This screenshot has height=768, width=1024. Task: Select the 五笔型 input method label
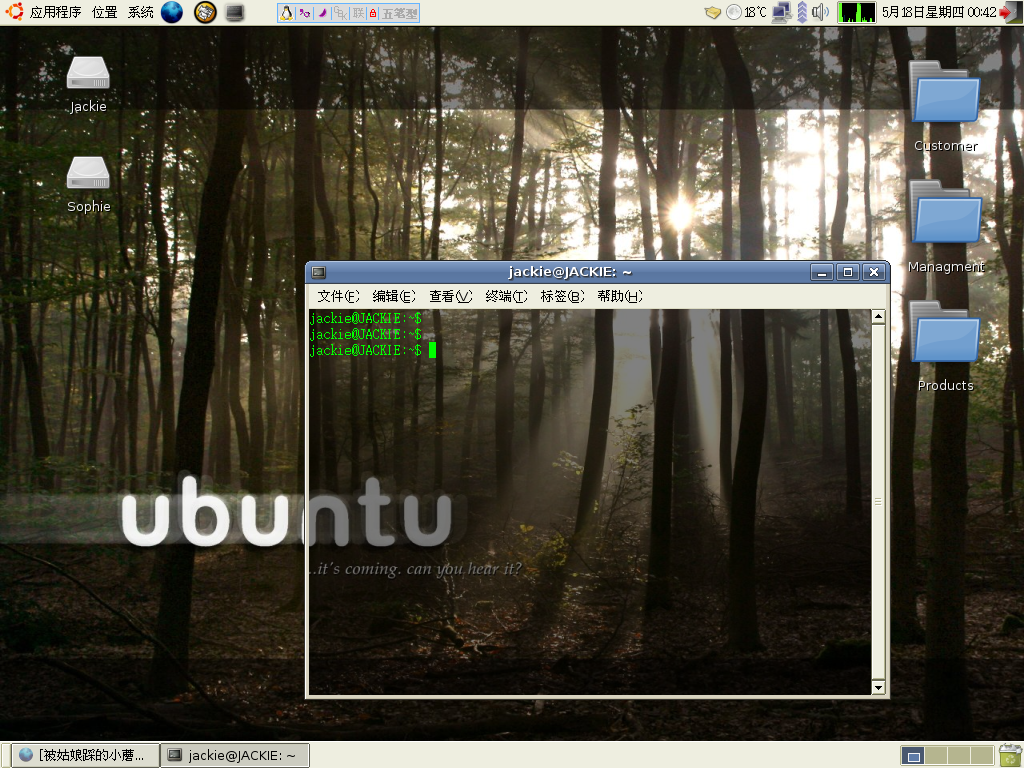(x=399, y=13)
